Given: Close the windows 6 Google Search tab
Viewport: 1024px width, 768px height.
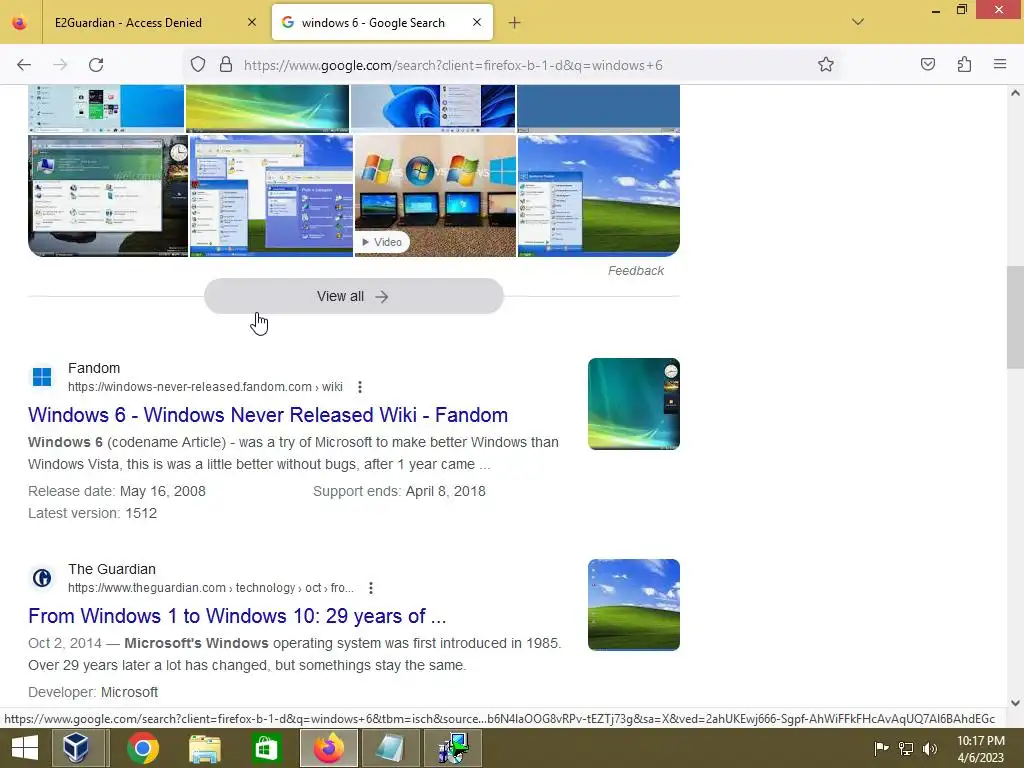Looking at the screenshot, I should pyautogui.click(x=477, y=22).
